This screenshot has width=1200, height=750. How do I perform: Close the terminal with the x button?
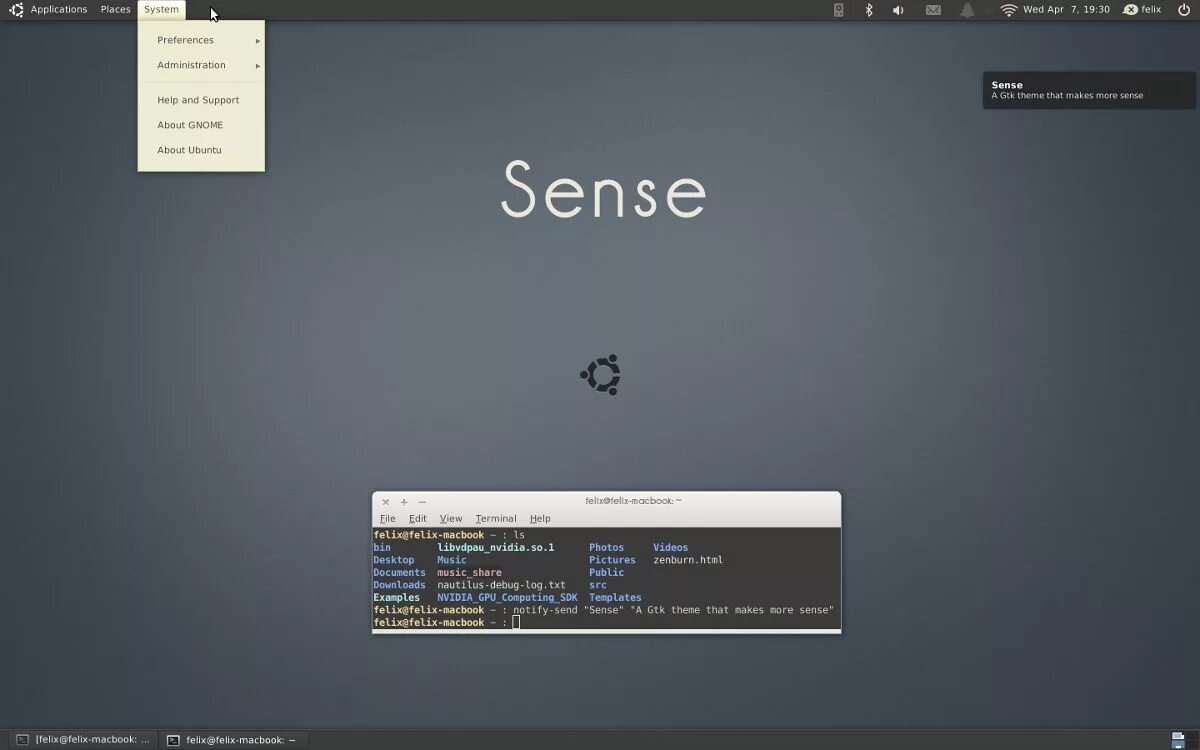[x=386, y=502]
